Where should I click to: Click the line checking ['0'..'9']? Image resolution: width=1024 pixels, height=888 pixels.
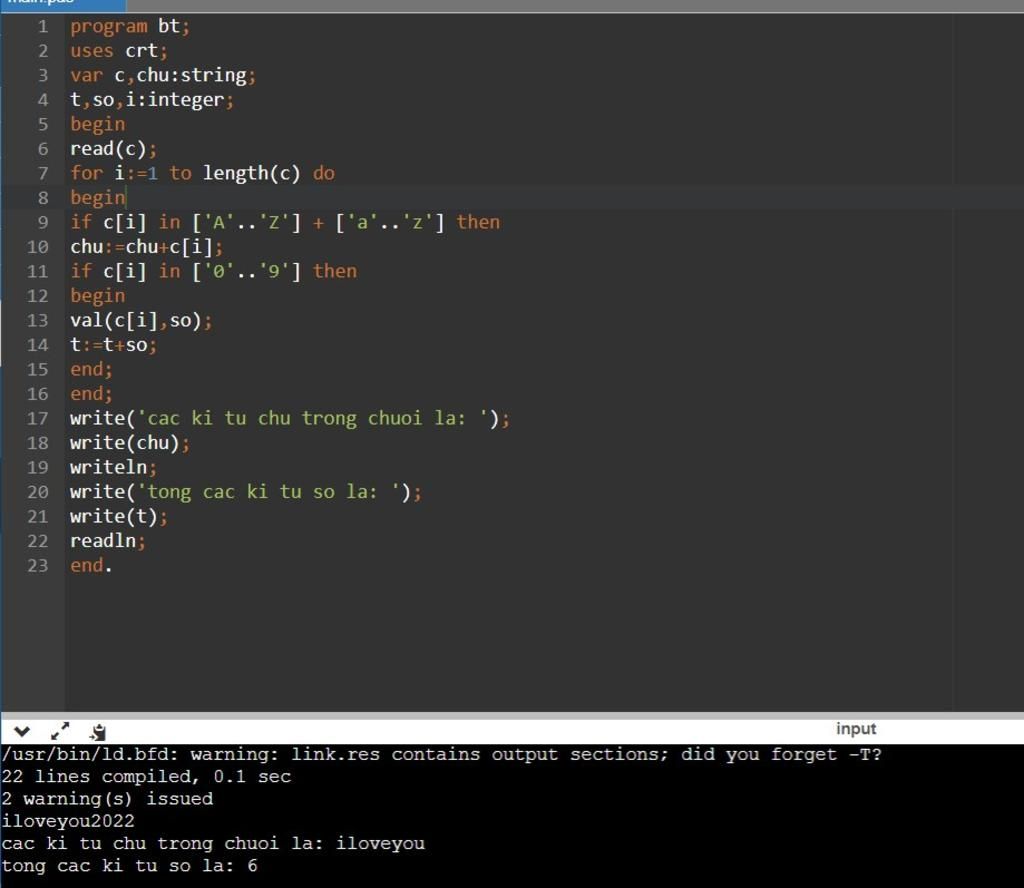[x=214, y=272]
